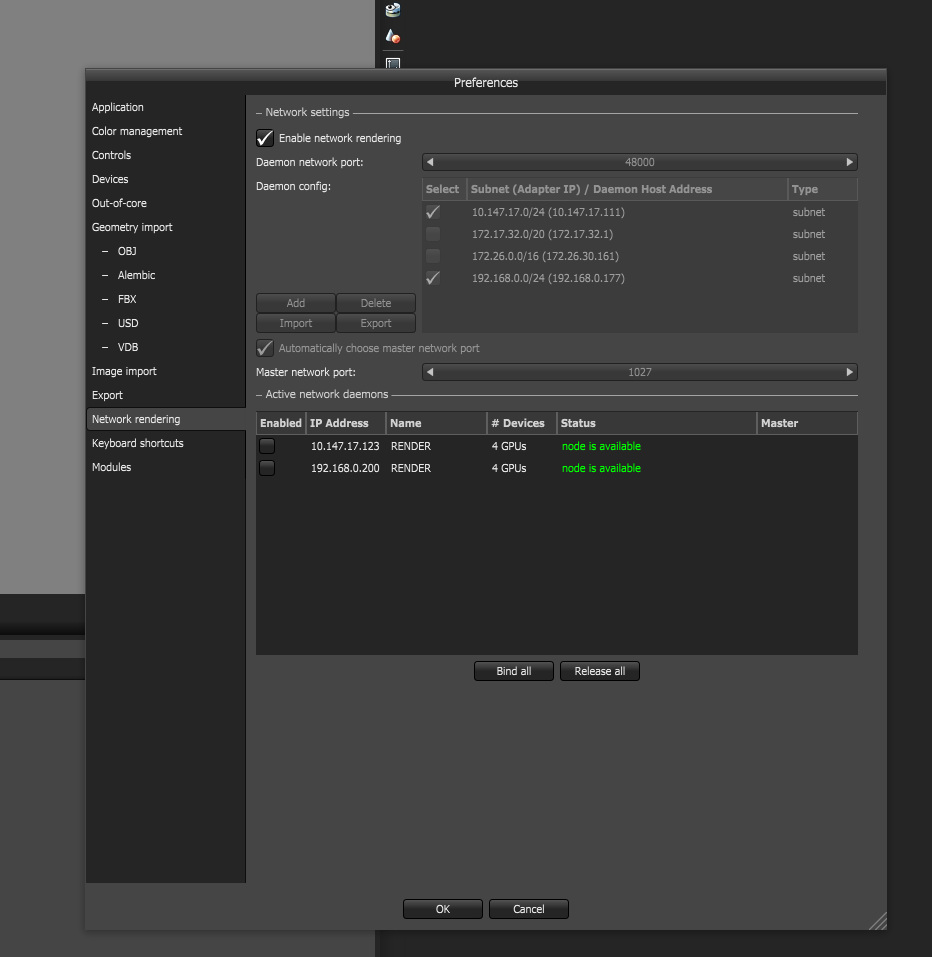This screenshot has height=957, width=932.
Task: Click the '4 GPUs' cell for 192.168.0.200
Action: click(x=509, y=468)
